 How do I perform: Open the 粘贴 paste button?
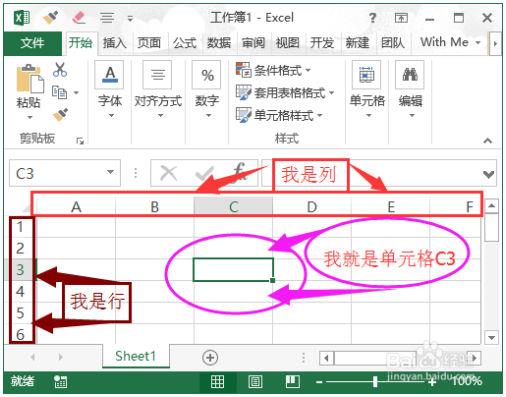(x=29, y=91)
